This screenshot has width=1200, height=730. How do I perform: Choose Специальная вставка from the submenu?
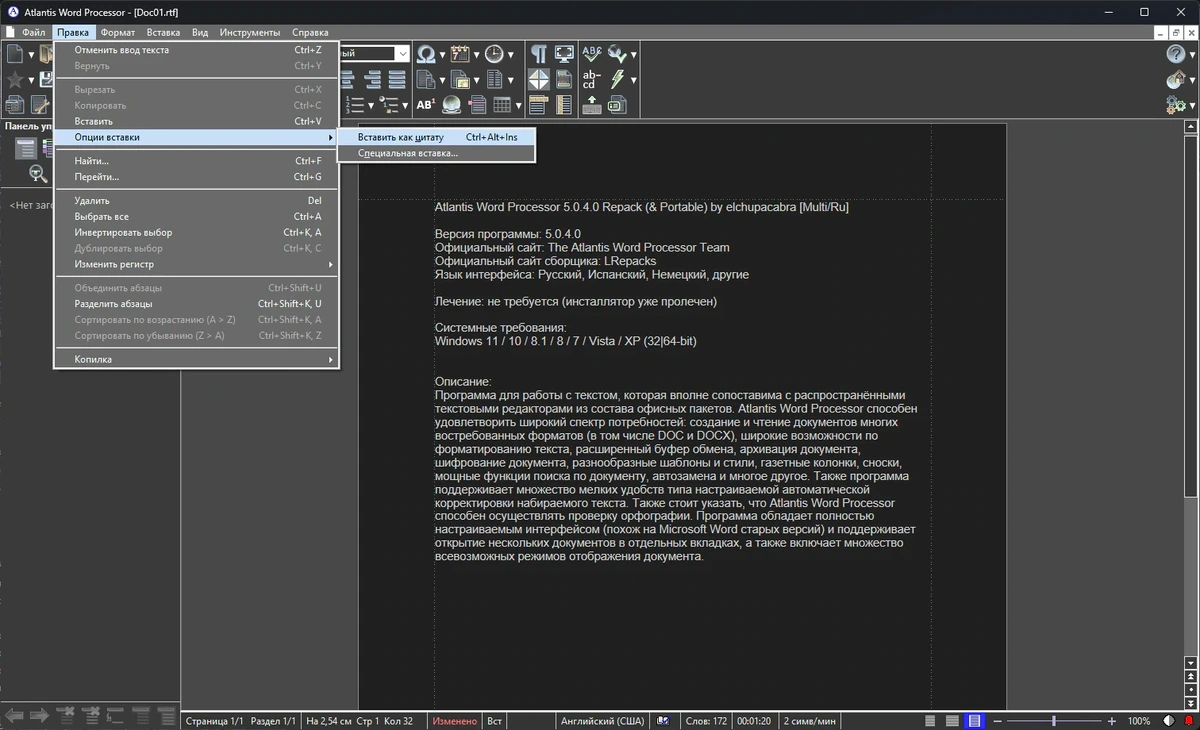(x=436, y=154)
